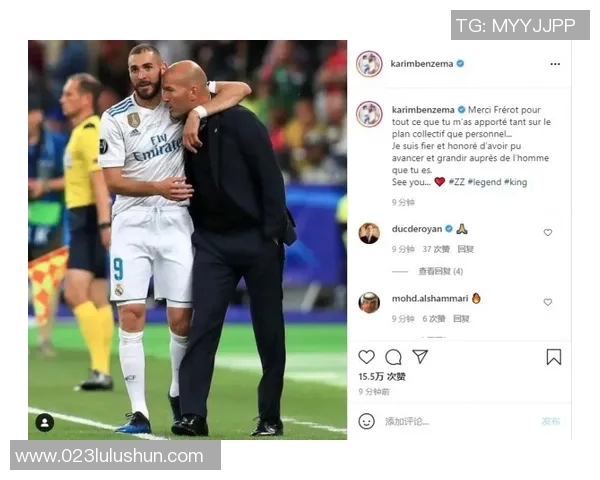The image size is (600, 480).
Task: Open mohd.alshammari's profile avatar
Action: [369, 302]
